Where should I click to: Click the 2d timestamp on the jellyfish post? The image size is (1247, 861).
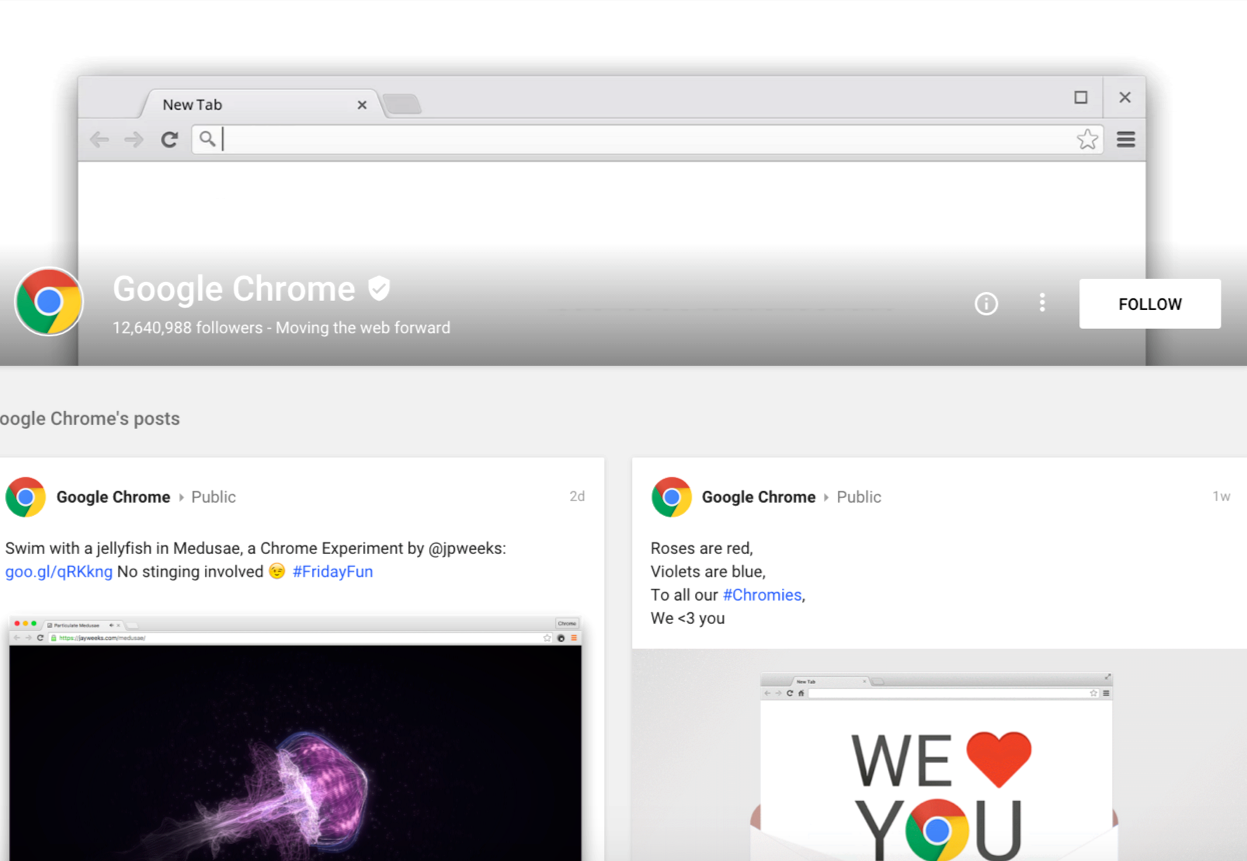(577, 497)
